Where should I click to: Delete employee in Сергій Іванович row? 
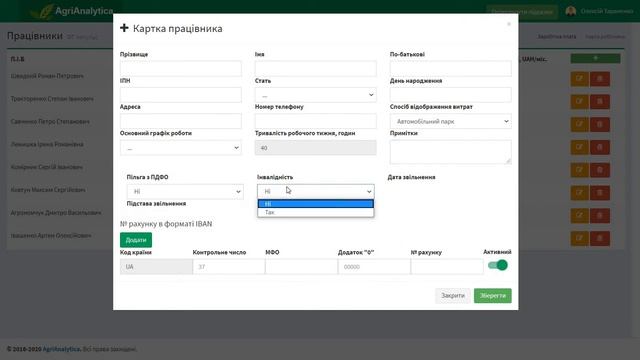[x=600, y=170]
